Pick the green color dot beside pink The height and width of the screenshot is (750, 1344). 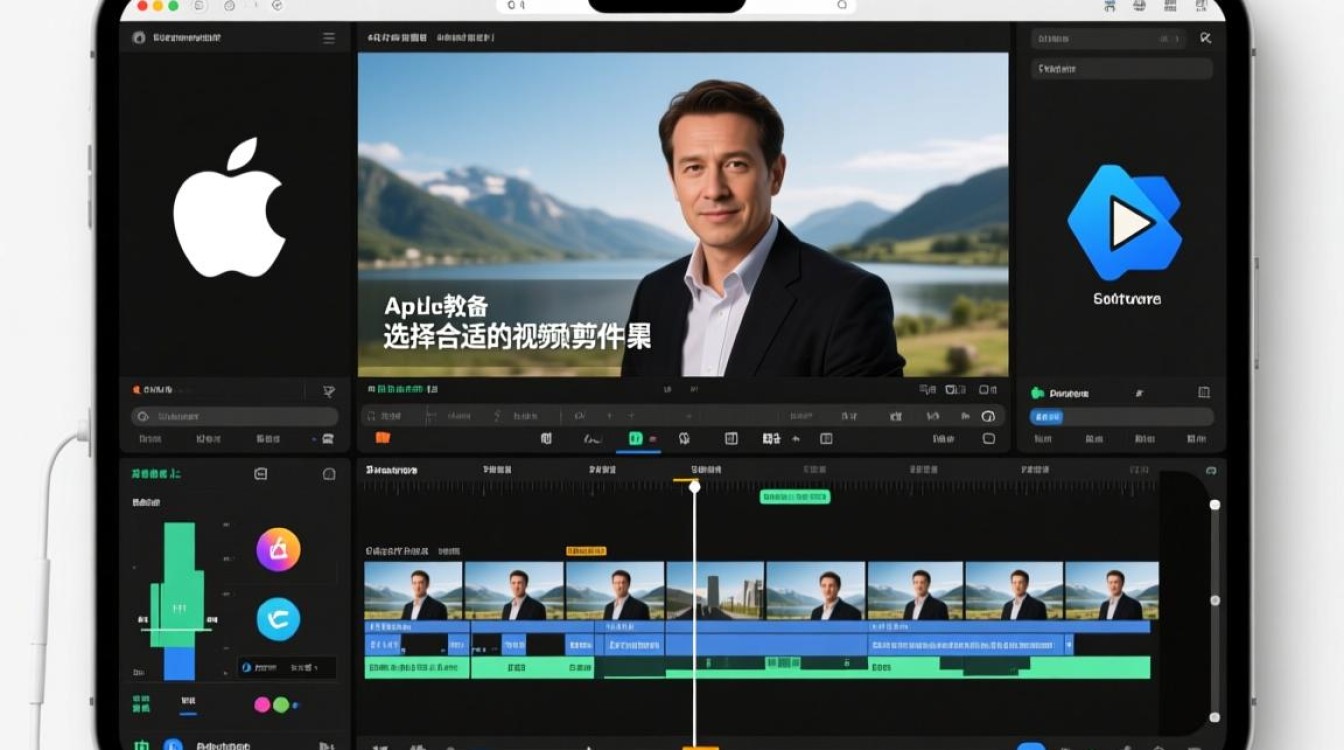(x=281, y=705)
